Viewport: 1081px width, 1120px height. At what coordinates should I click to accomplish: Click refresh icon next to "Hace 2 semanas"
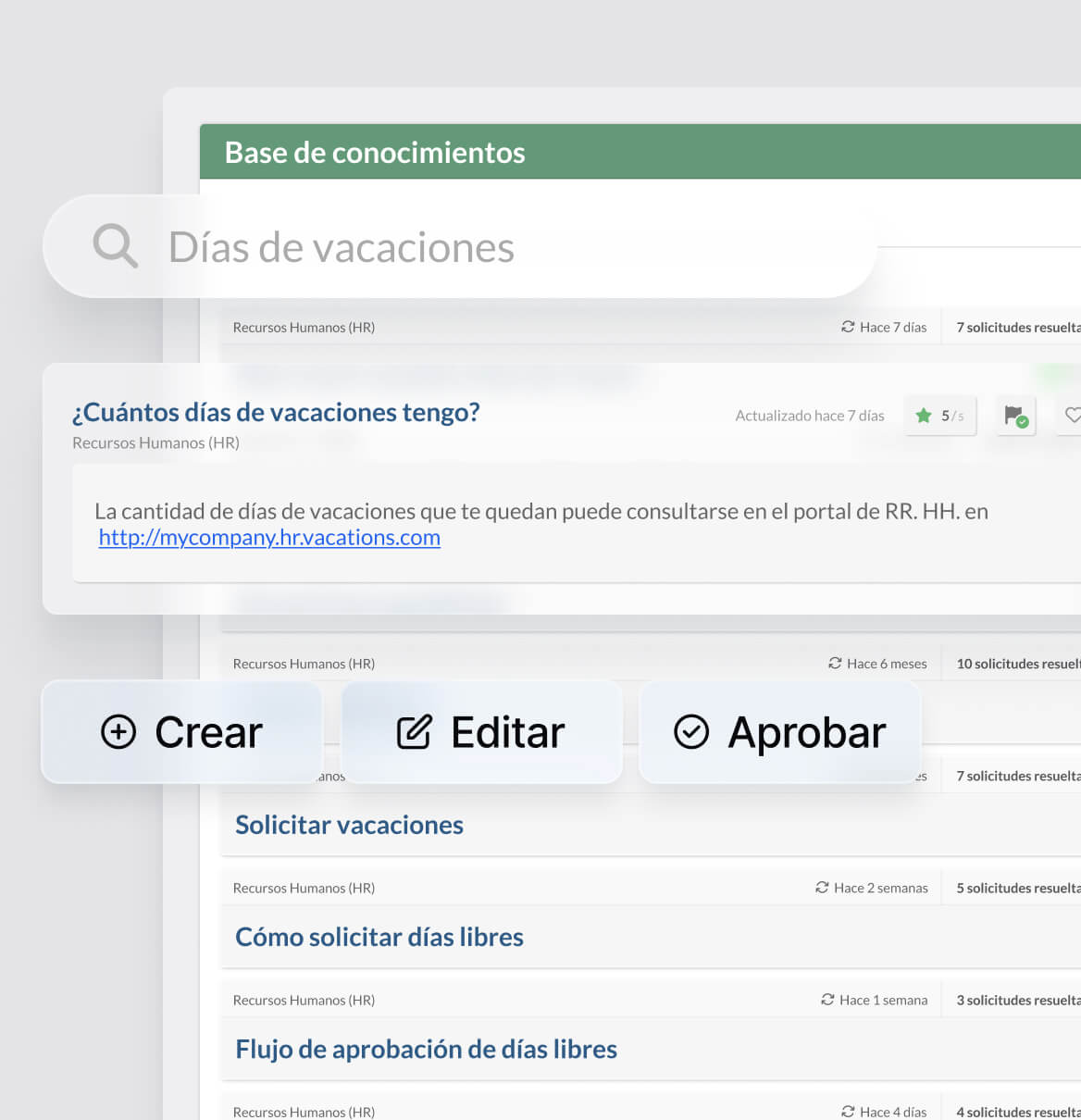pyautogui.click(x=822, y=888)
